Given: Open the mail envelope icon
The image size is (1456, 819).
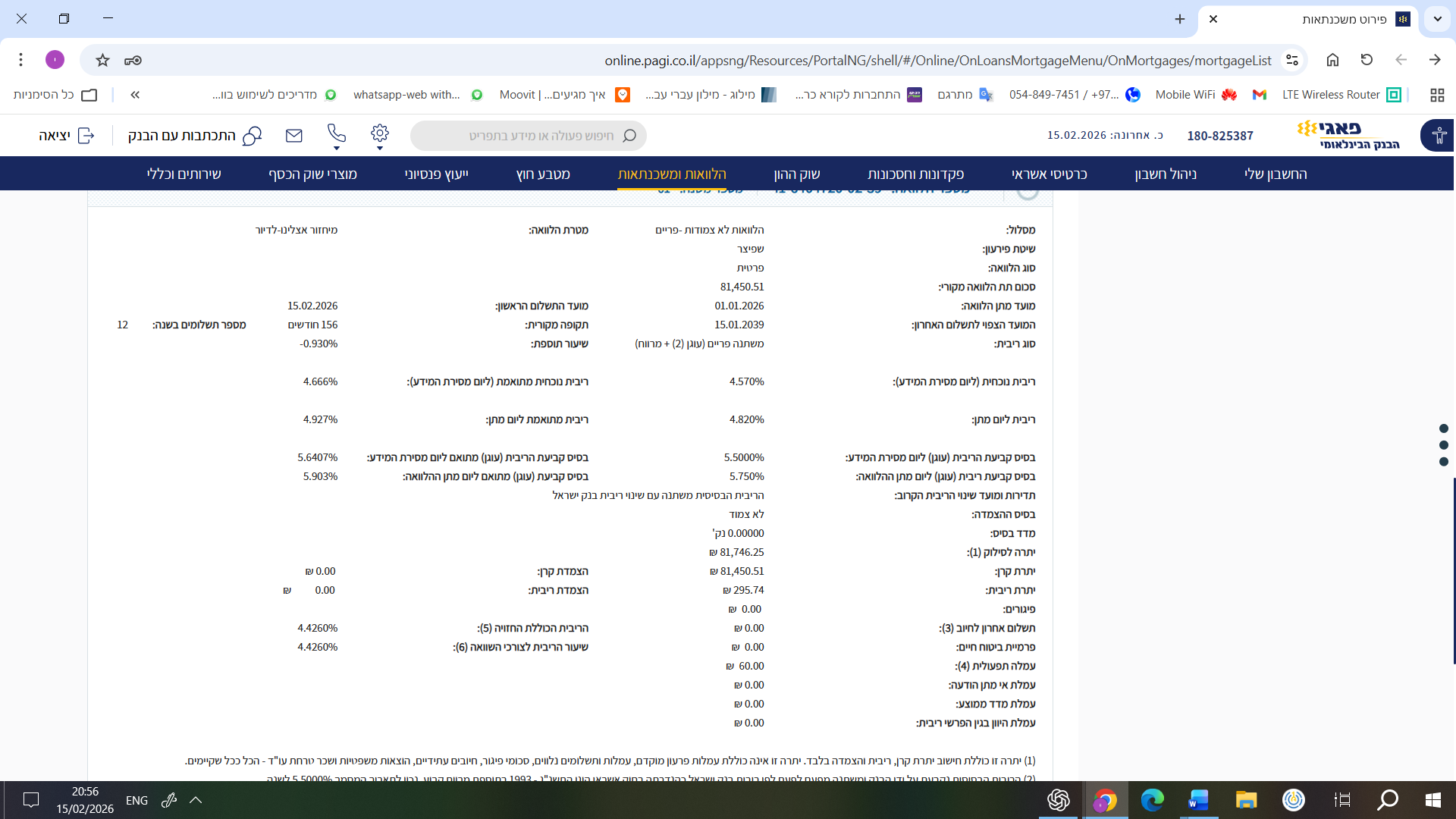Looking at the screenshot, I should [x=294, y=136].
